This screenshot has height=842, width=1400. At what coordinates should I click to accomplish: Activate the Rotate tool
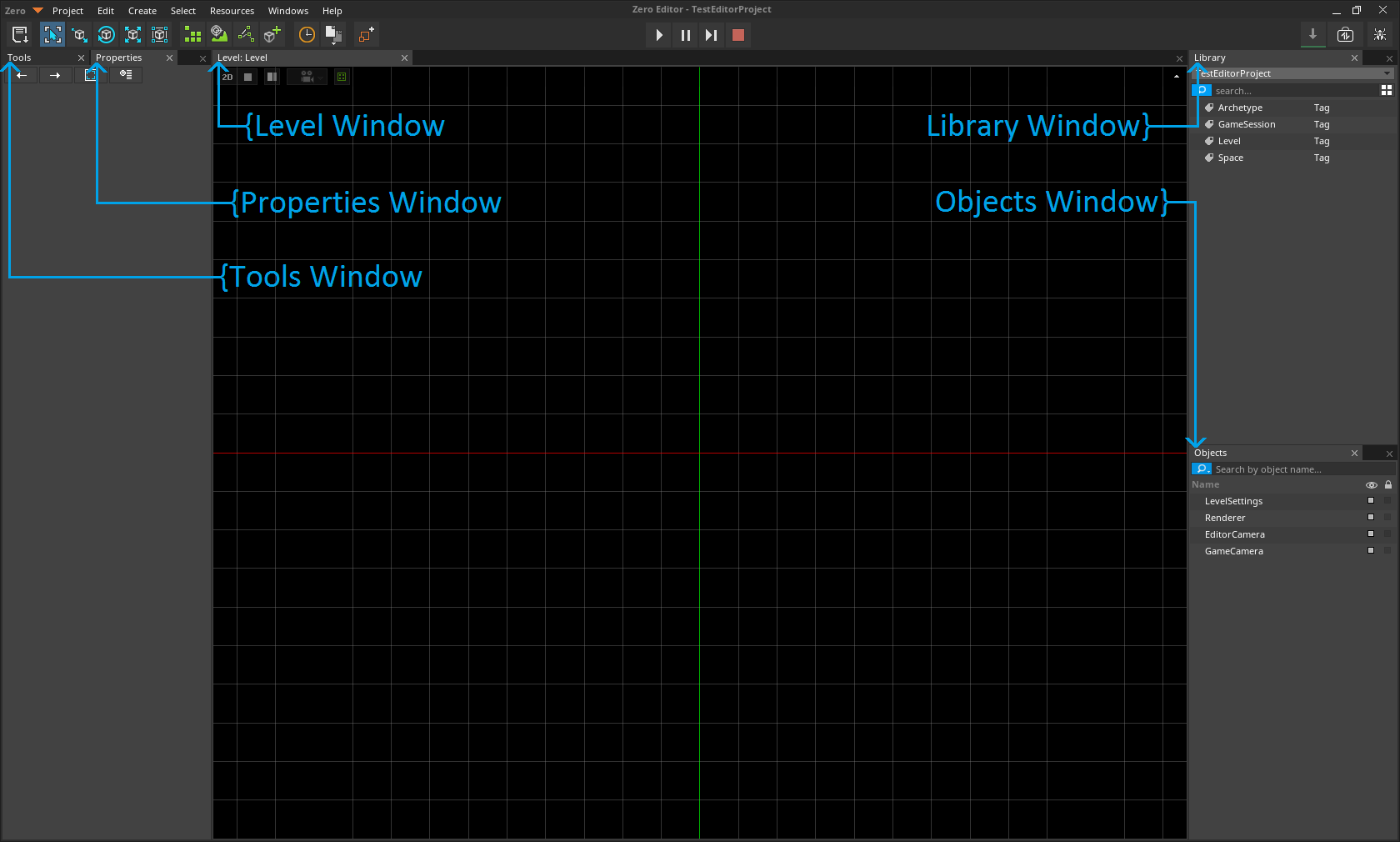click(106, 35)
